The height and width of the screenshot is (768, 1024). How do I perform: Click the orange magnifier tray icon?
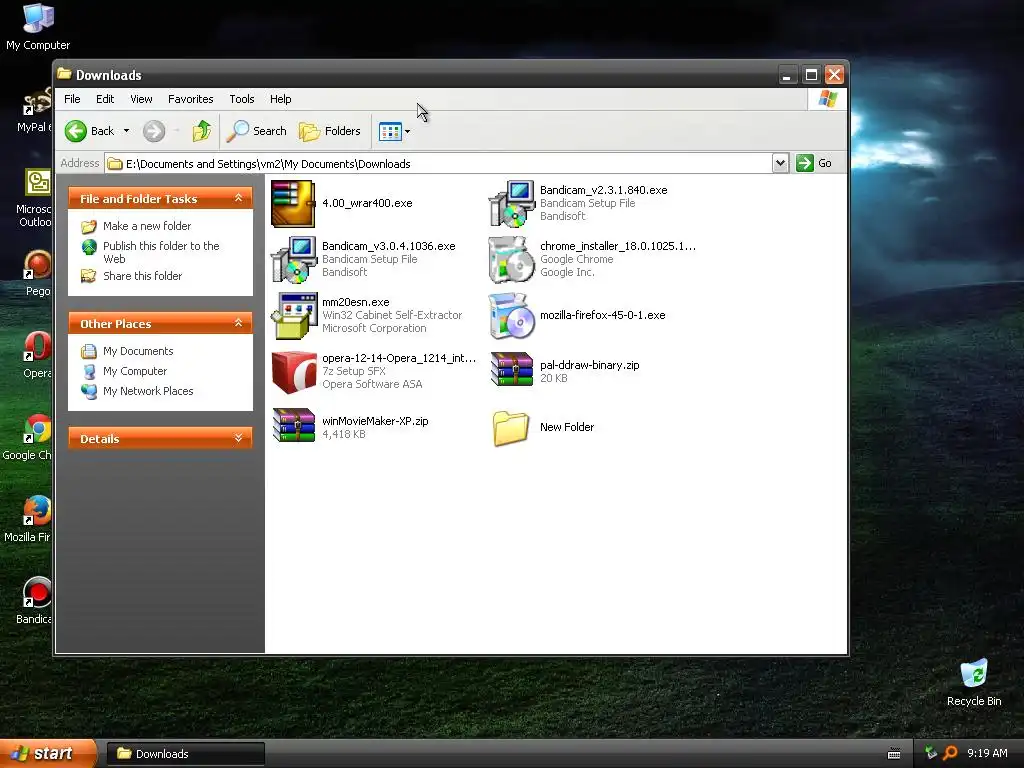[950, 753]
